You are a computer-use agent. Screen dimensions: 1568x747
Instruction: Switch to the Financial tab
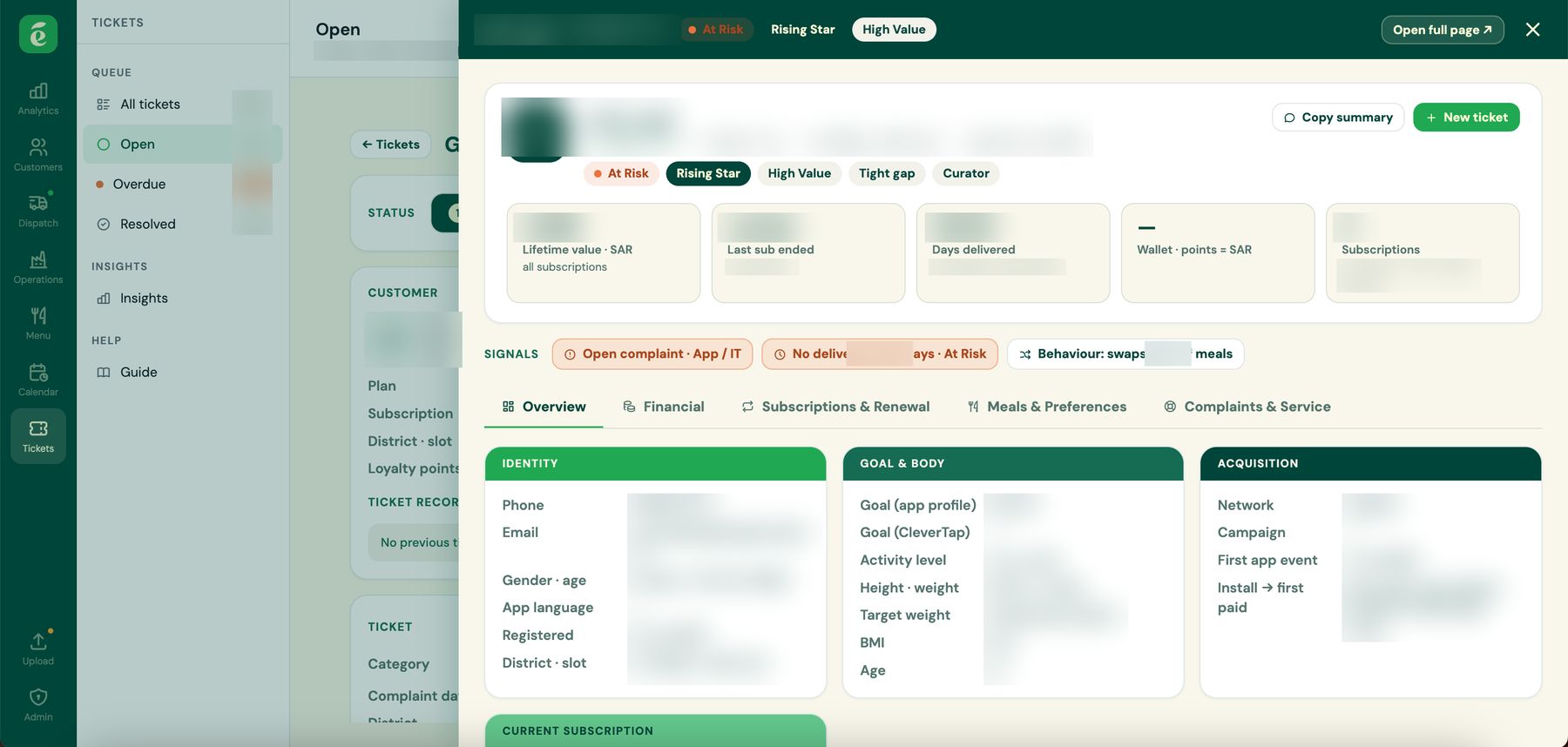point(664,407)
